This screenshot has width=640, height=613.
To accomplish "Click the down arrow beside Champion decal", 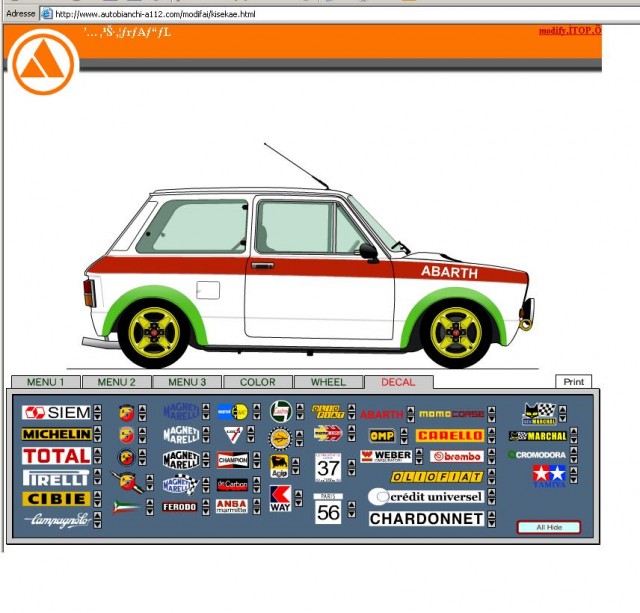I will (256, 464).
